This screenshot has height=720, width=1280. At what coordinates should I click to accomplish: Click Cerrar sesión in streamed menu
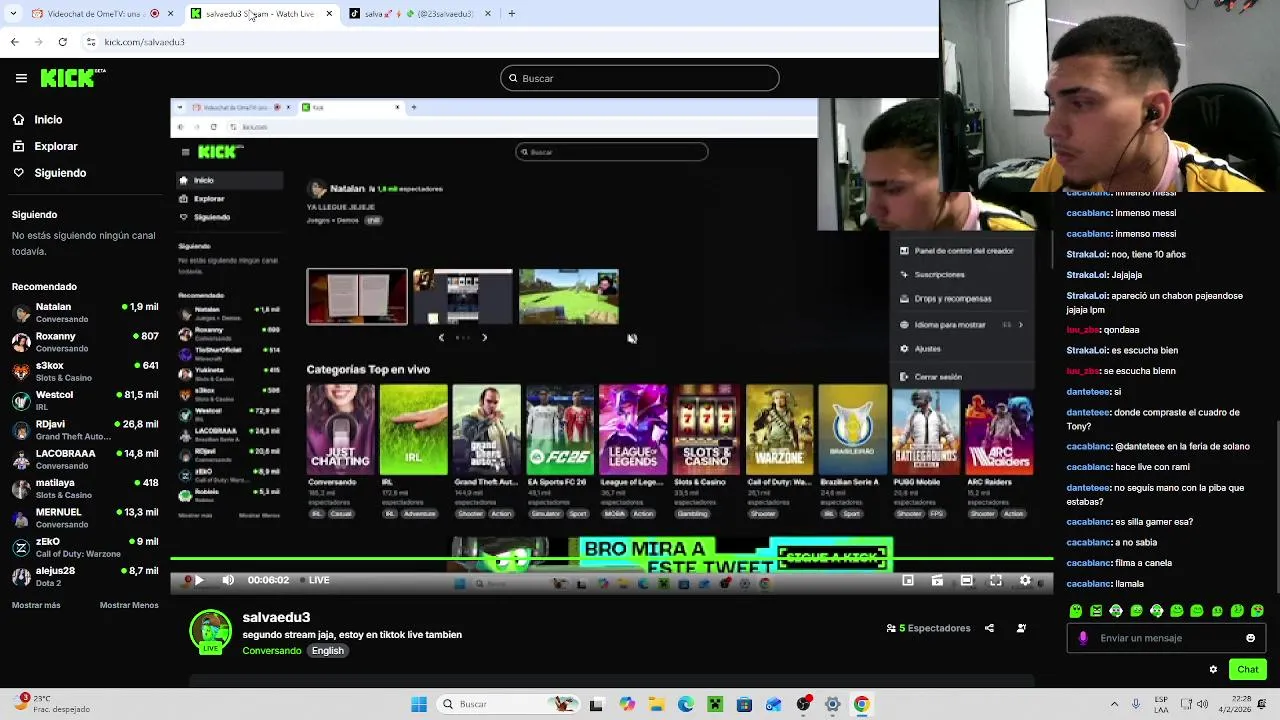click(x=931, y=377)
